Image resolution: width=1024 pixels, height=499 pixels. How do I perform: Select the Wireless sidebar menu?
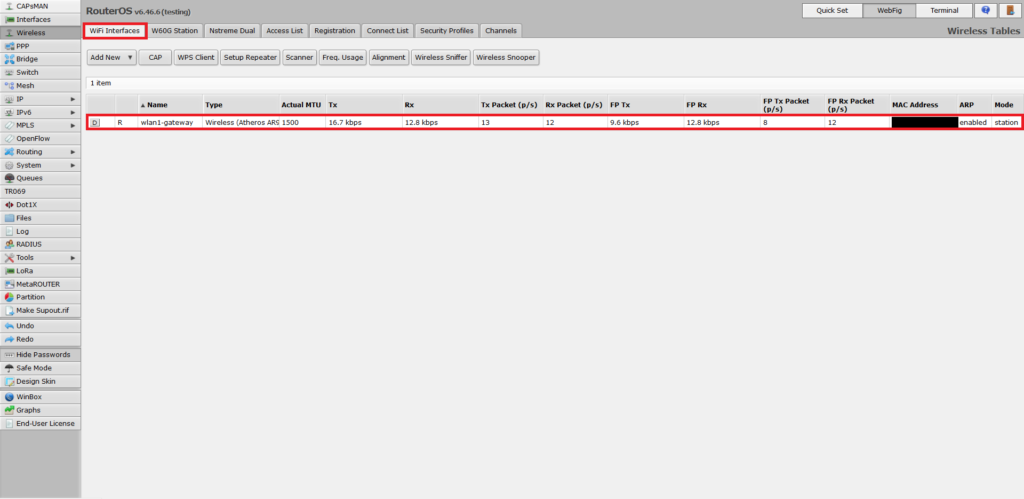coord(40,33)
